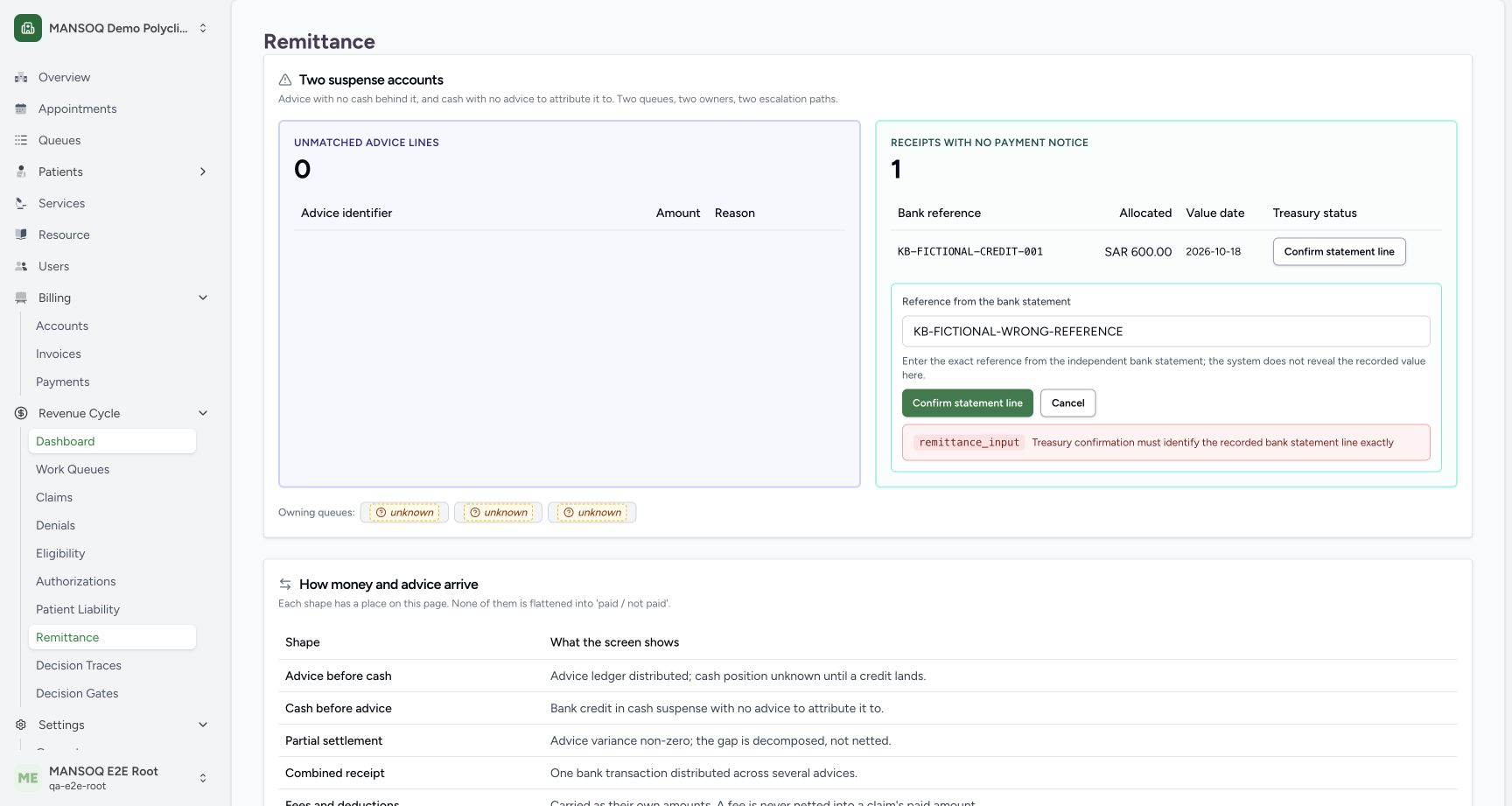Viewport: 1512px width, 806px height.
Task: Open Patient Liability
Action: coord(112,610)
